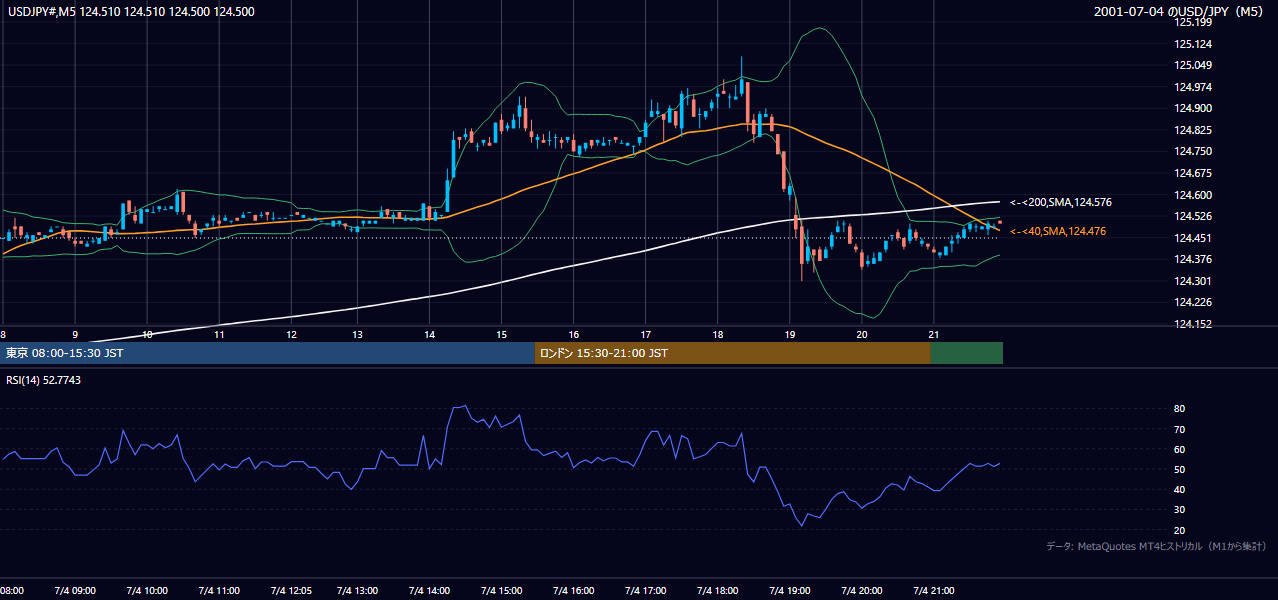Image resolution: width=1278 pixels, height=600 pixels.
Task: Click price axis value 124.750
Action: click(1193, 151)
